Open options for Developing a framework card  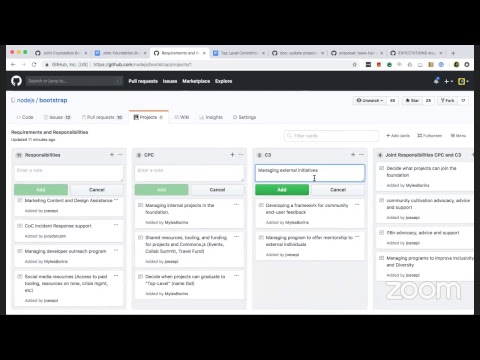(357, 204)
